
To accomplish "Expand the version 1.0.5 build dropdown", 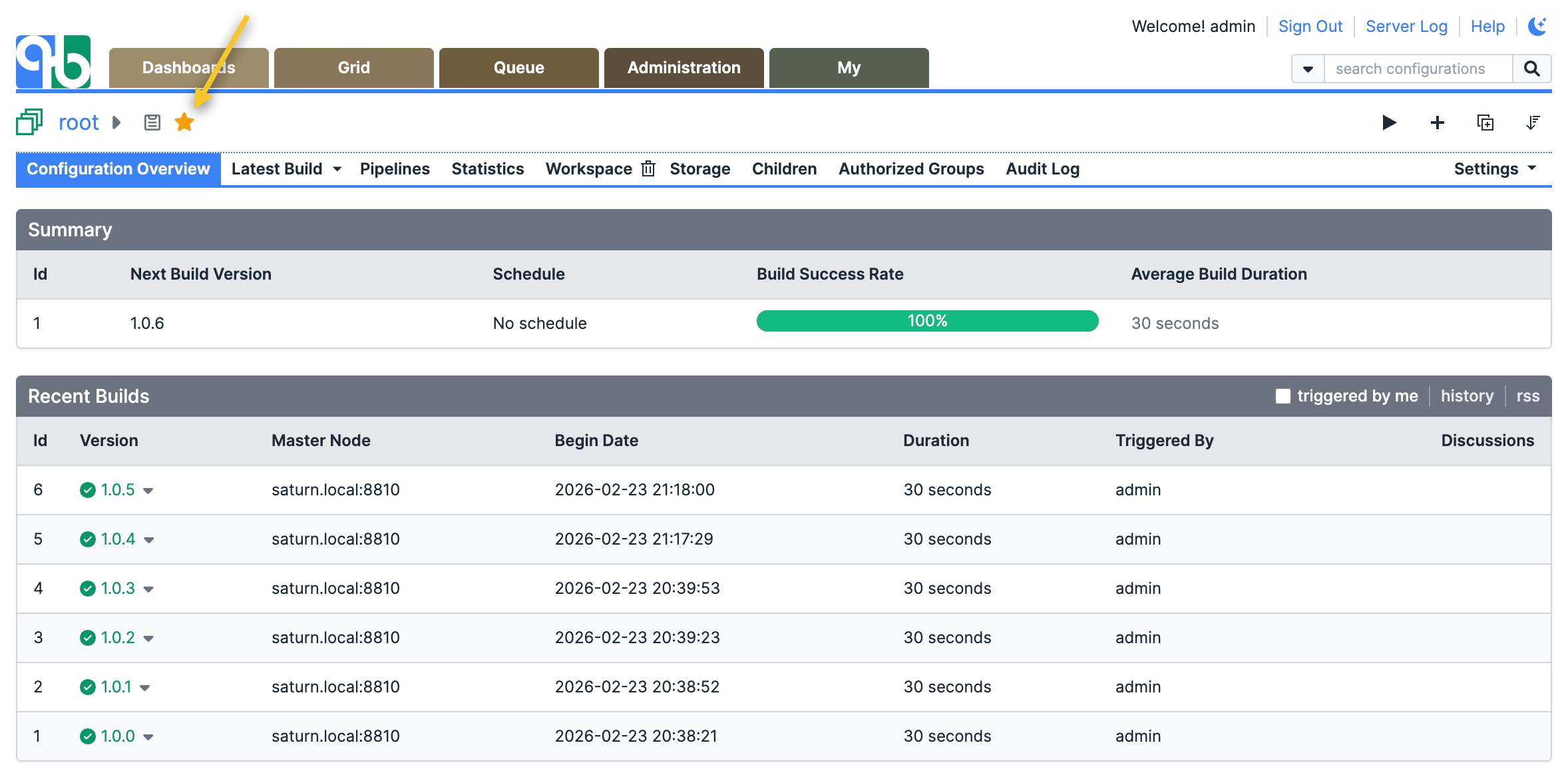I will (x=148, y=491).
